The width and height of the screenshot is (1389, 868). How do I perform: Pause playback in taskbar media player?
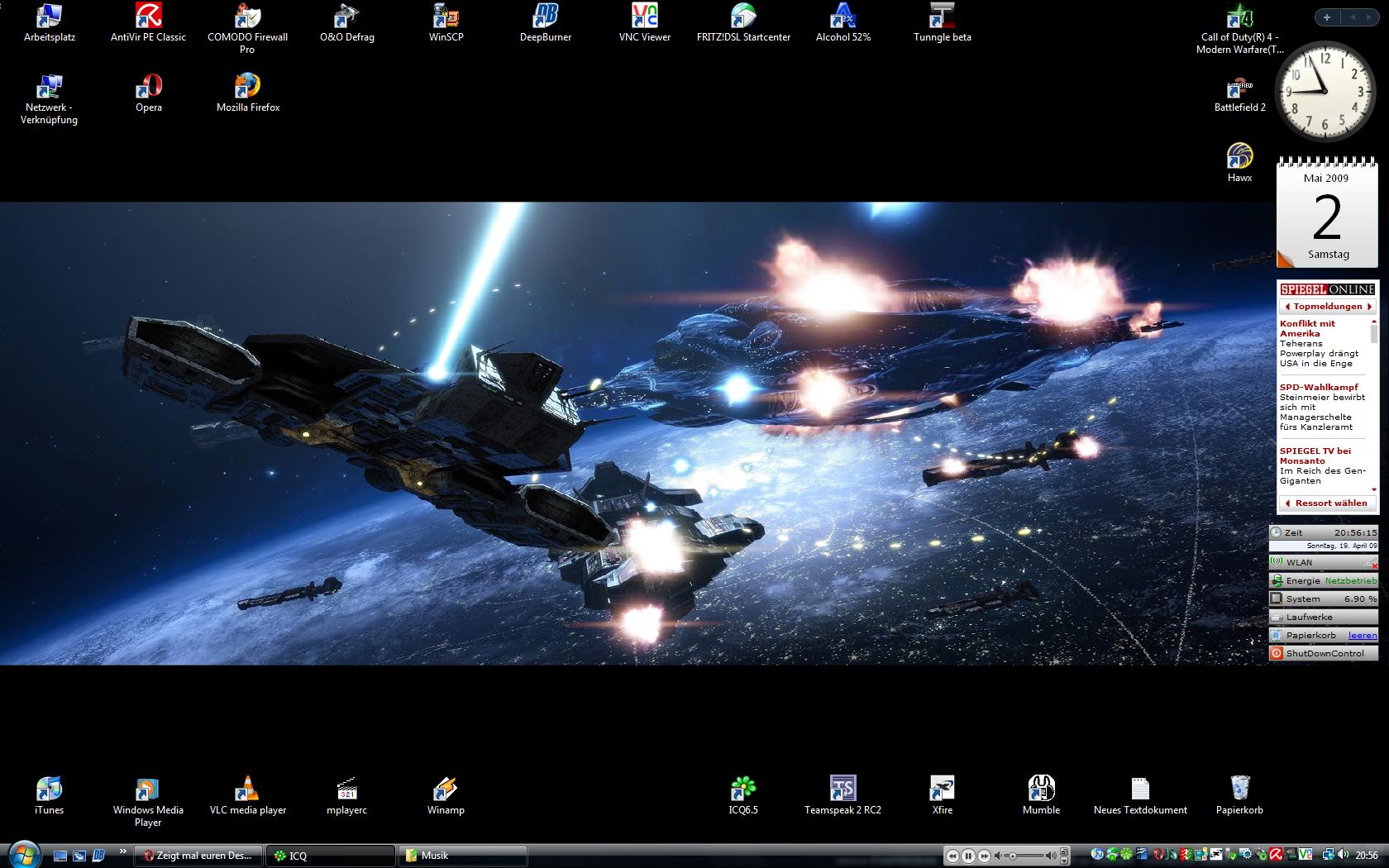968,856
